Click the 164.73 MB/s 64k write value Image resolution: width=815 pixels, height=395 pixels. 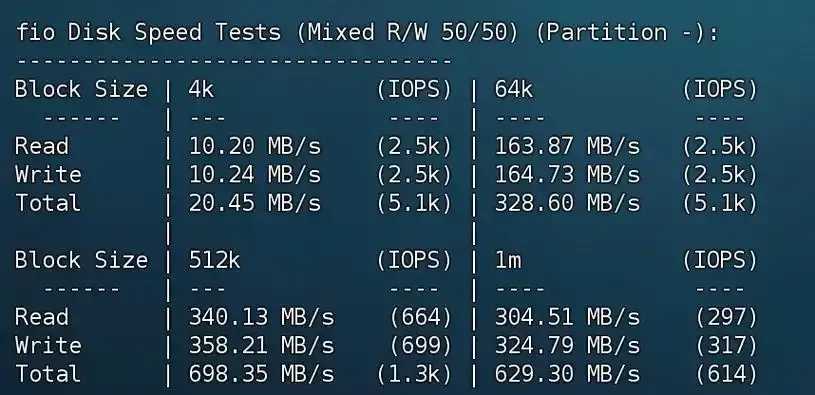567,175
